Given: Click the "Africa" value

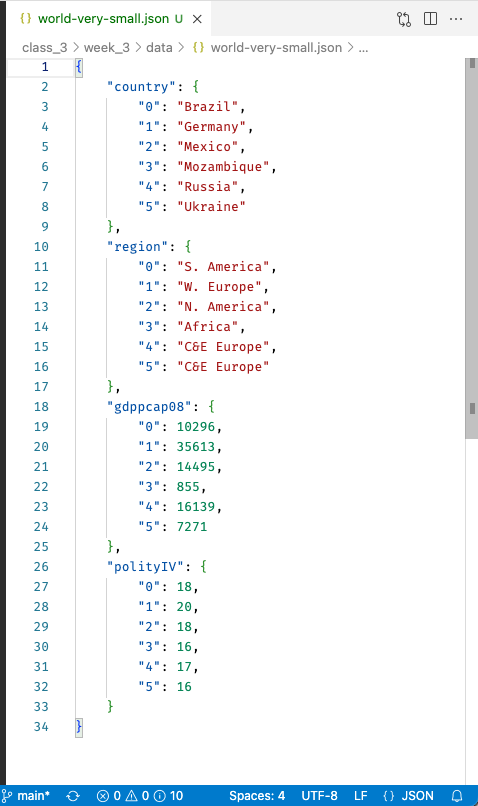Looking at the screenshot, I should tap(208, 327).
